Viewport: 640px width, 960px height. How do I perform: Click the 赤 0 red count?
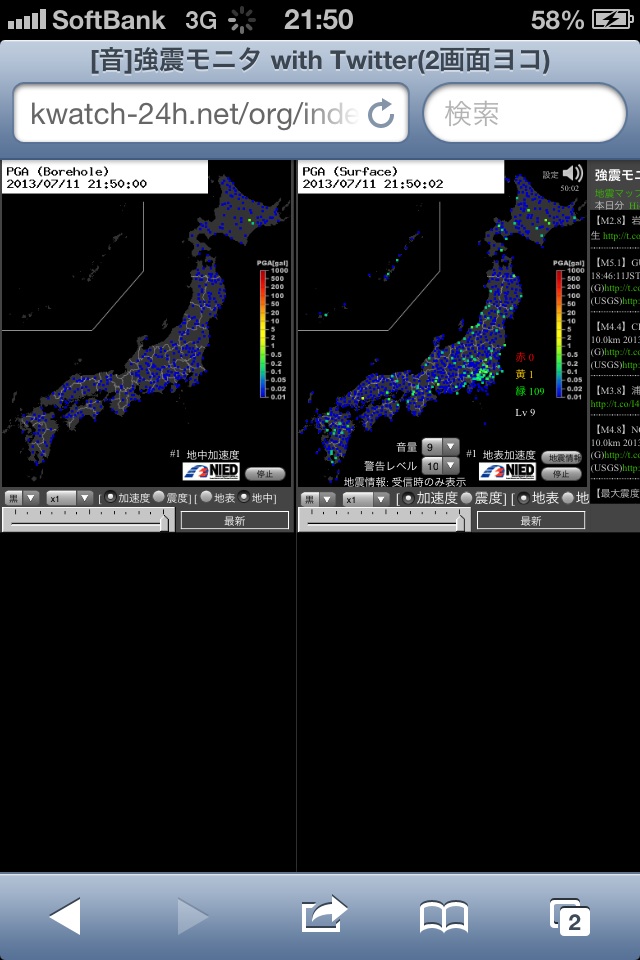click(524, 357)
